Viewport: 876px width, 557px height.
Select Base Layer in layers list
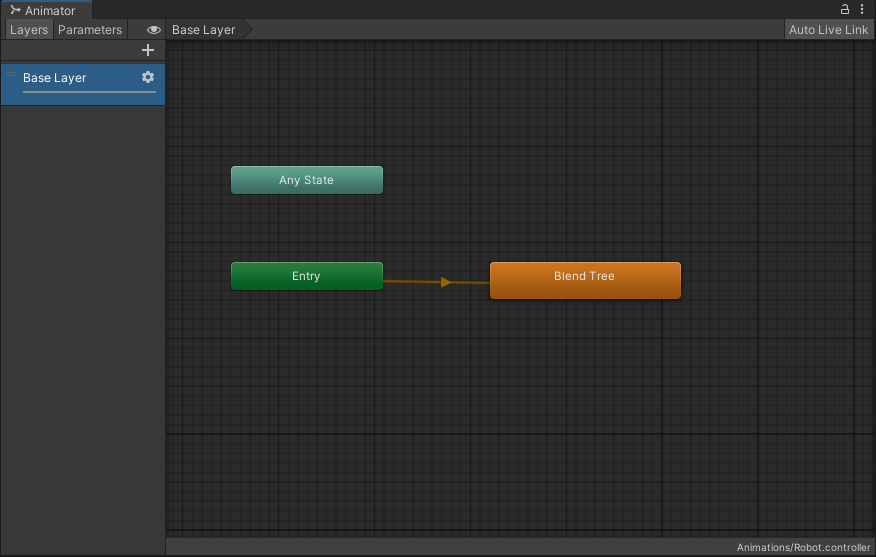pyautogui.click(x=83, y=84)
